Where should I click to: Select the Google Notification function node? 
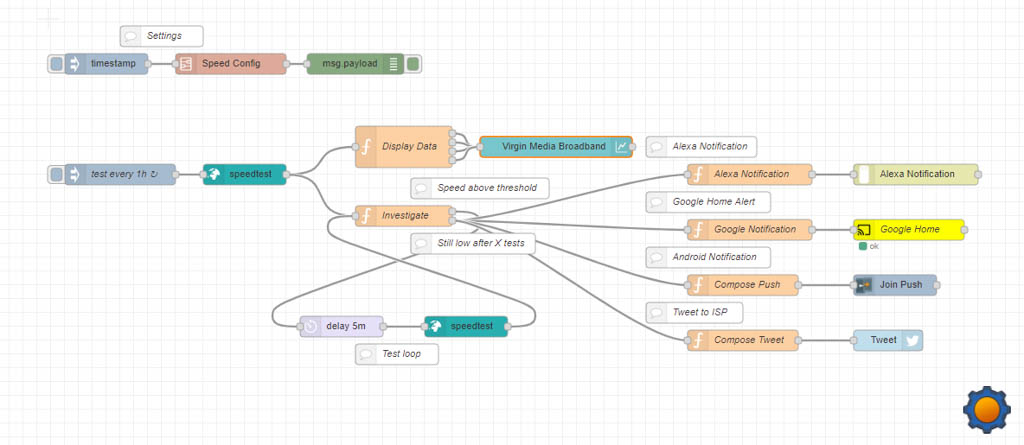tap(750, 229)
